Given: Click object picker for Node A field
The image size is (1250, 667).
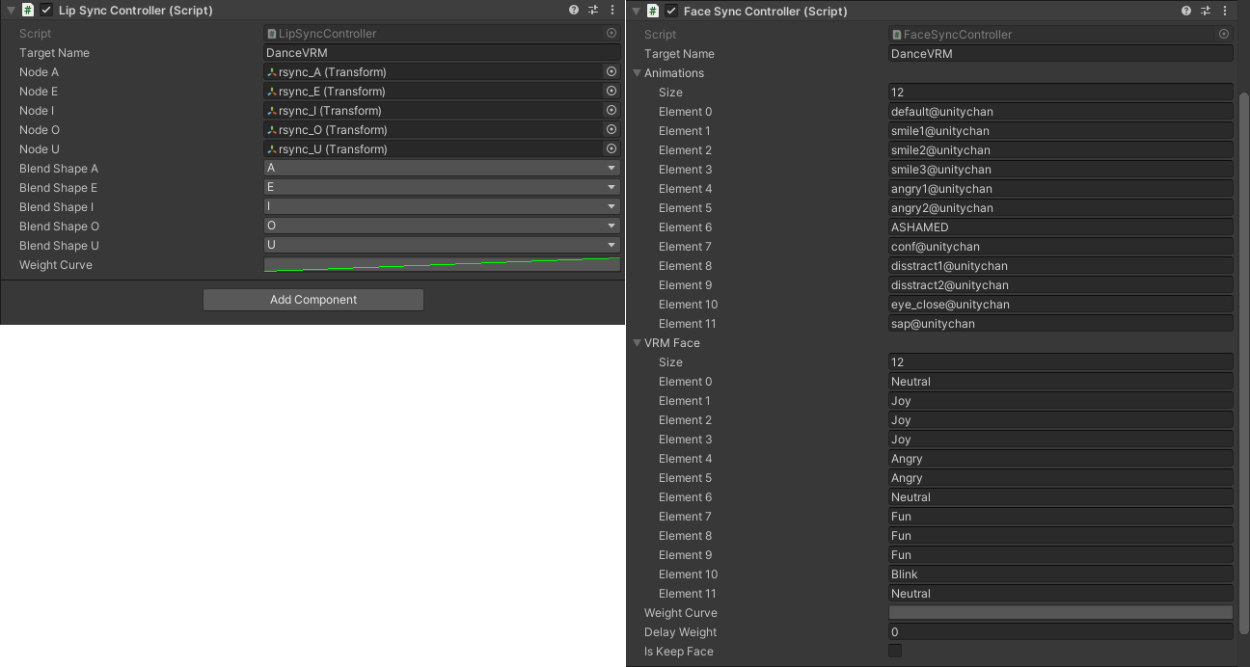Looking at the screenshot, I should coord(611,72).
